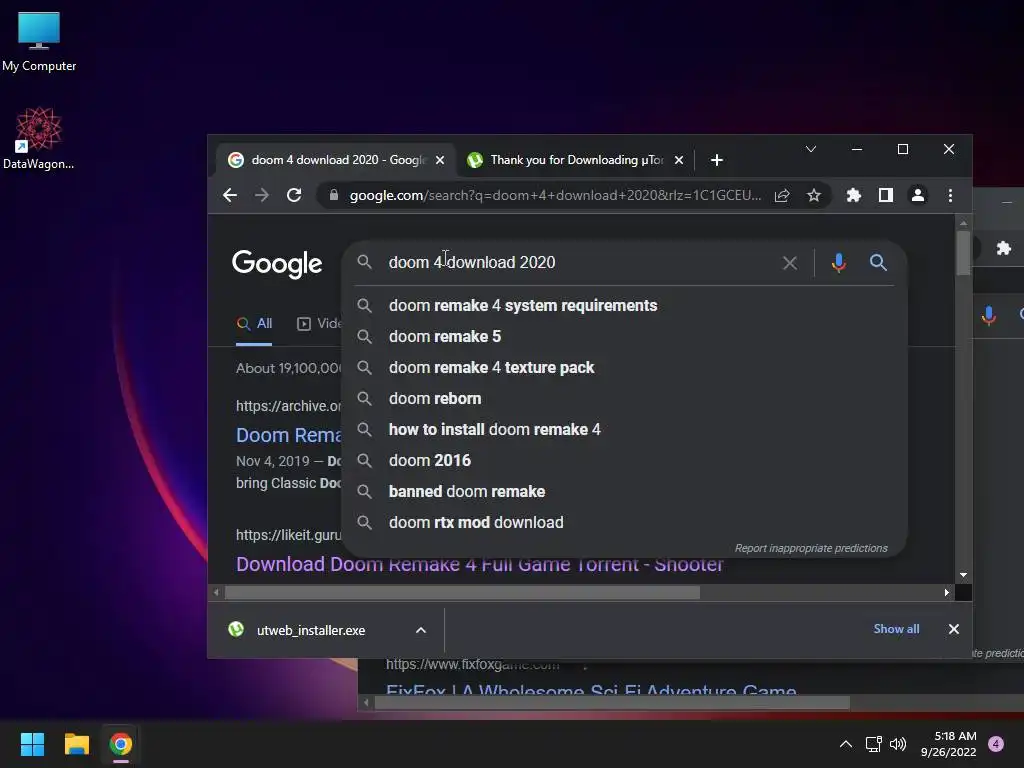Open the side panel icon in toolbar
This screenshot has width=1024, height=768.
pyautogui.click(x=886, y=195)
